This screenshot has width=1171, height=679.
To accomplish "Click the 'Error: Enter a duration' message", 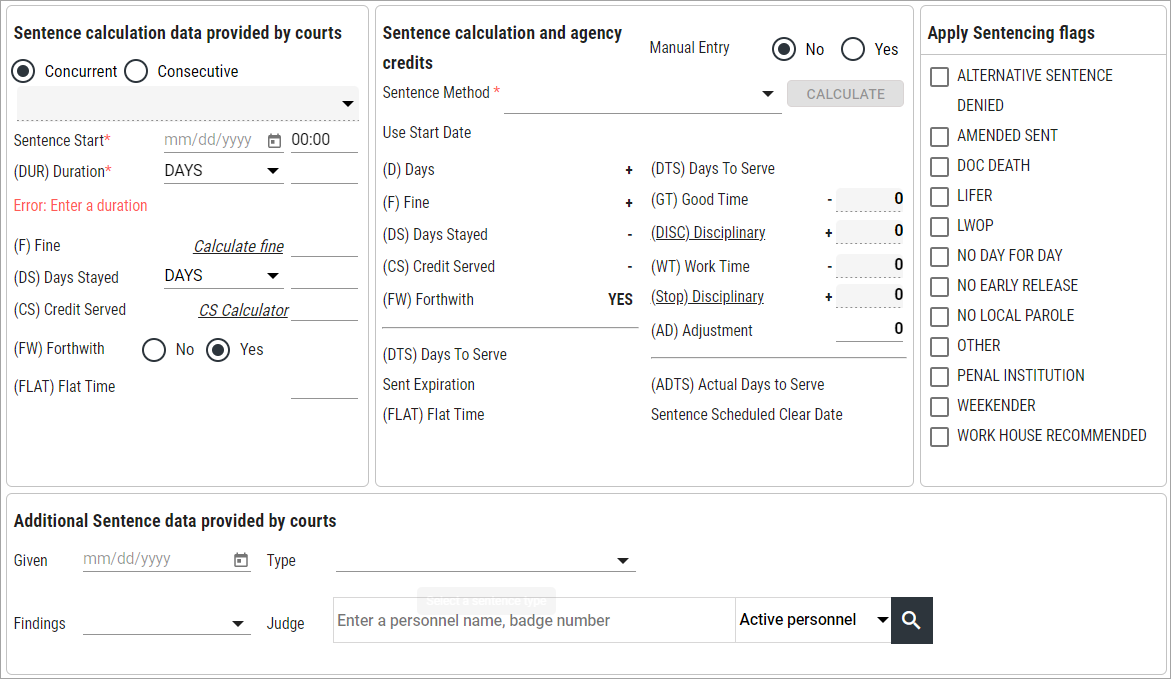I will (x=81, y=205).
